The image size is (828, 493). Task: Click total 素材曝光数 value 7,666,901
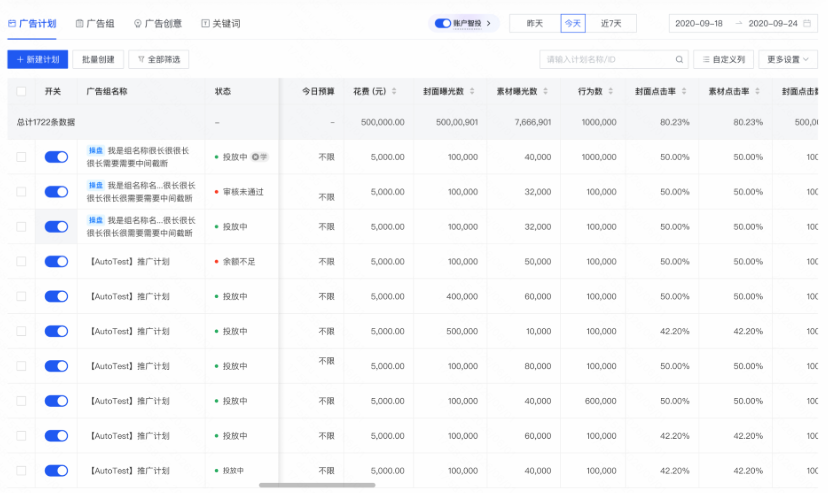533,122
